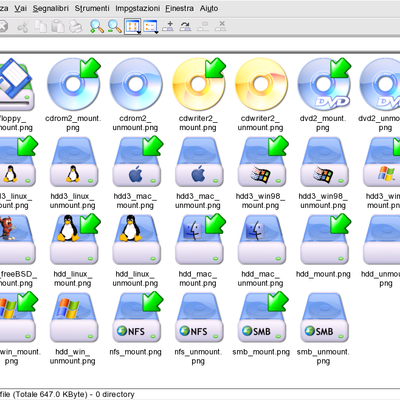Select the yellow cdwriter2_unmount.png disc icon
Image resolution: width=400 pixels, height=400 pixels.
click(x=261, y=84)
